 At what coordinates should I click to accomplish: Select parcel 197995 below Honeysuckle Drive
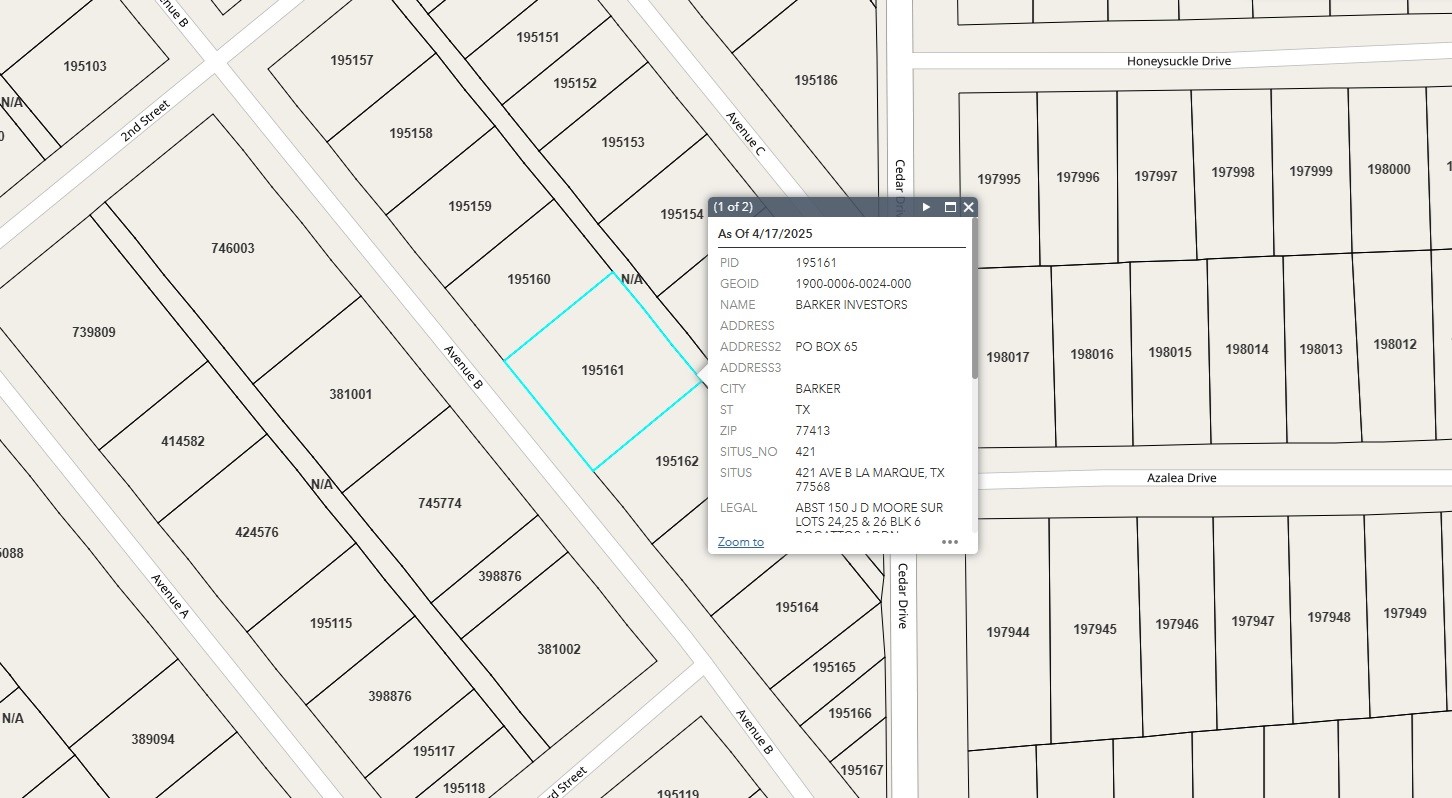click(999, 180)
